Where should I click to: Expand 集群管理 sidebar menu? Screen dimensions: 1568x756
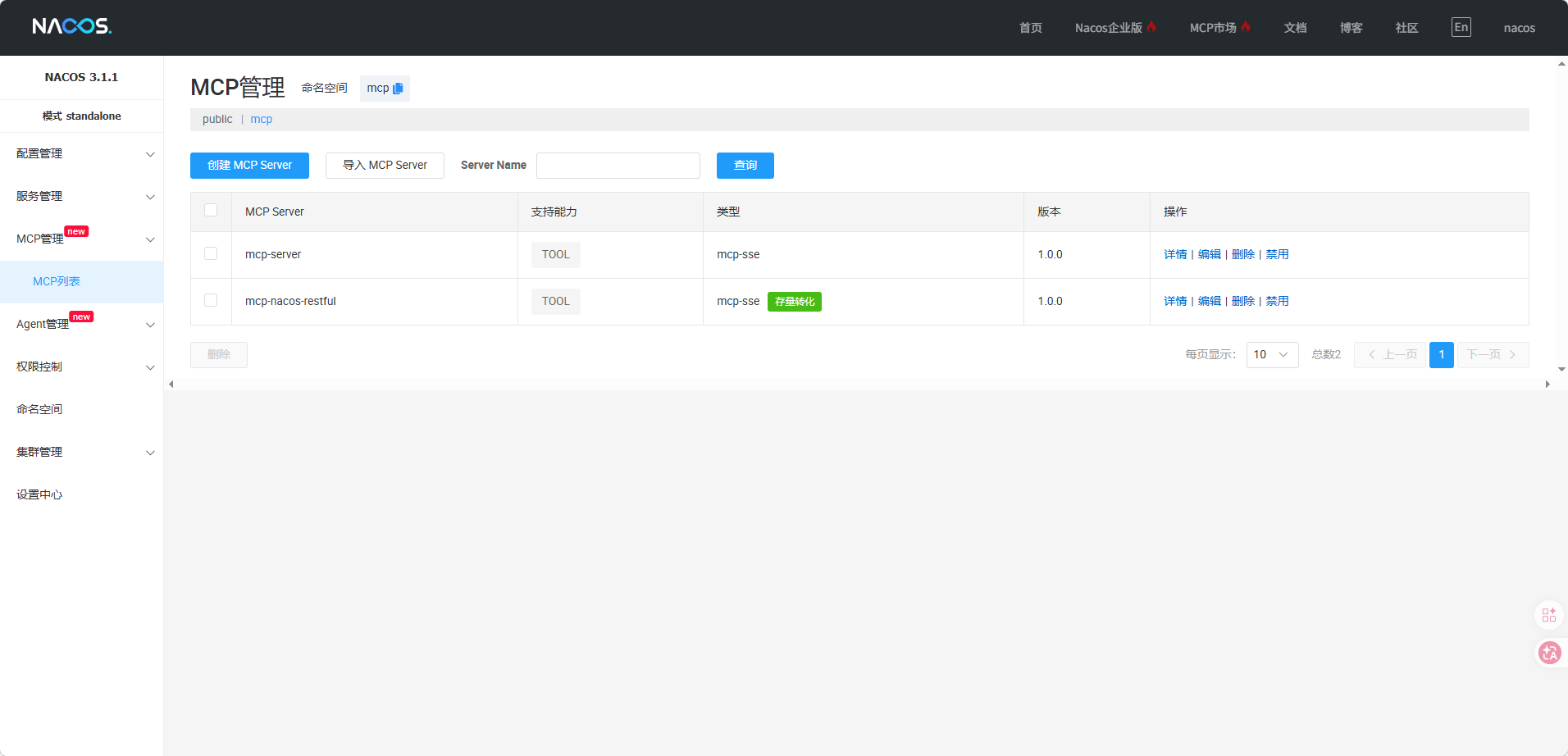click(x=82, y=453)
